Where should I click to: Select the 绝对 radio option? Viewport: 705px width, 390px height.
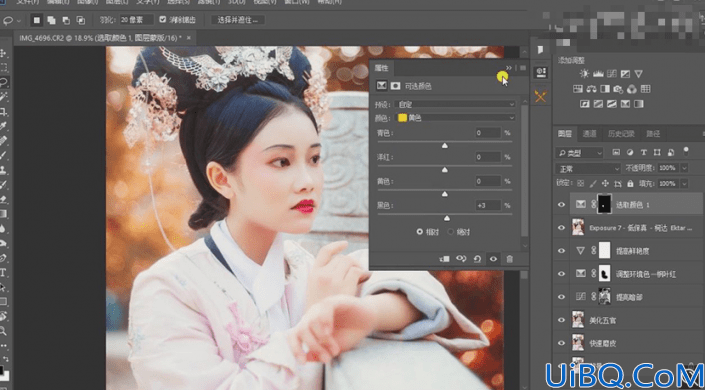pos(451,232)
